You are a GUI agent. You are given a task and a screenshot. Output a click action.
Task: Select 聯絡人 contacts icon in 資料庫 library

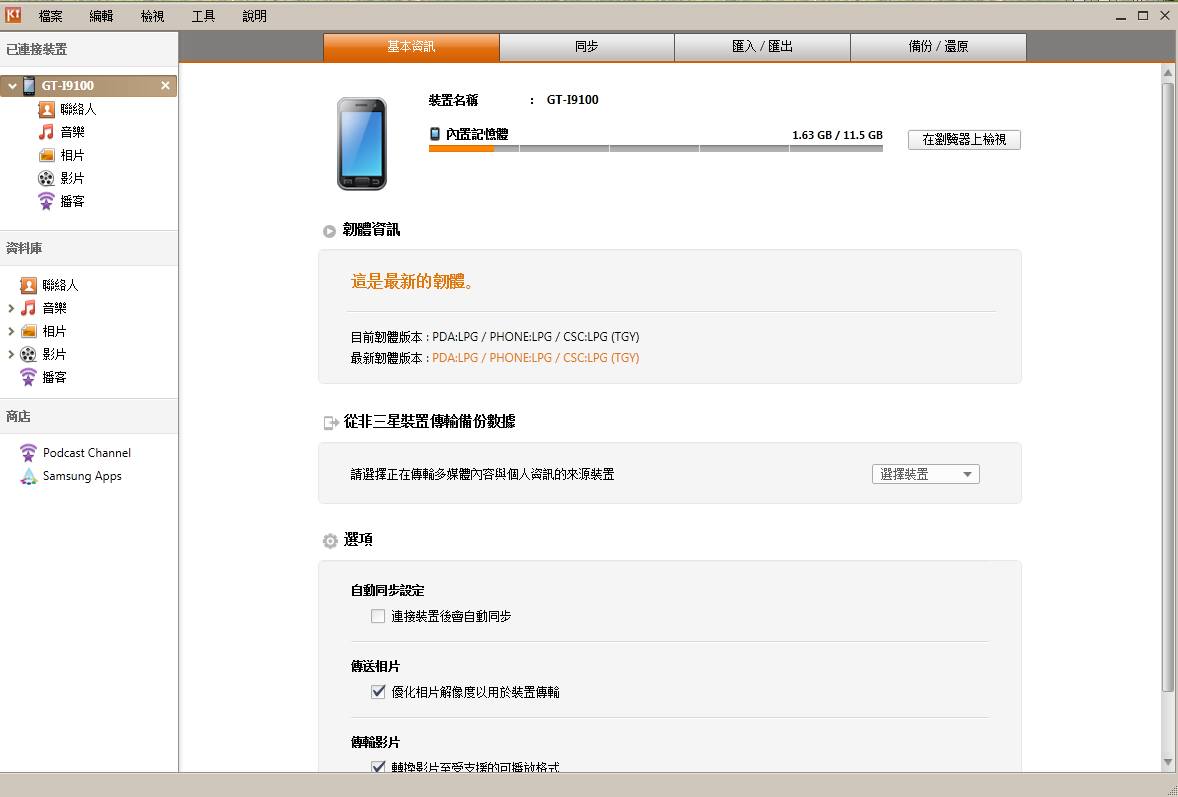click(29, 285)
